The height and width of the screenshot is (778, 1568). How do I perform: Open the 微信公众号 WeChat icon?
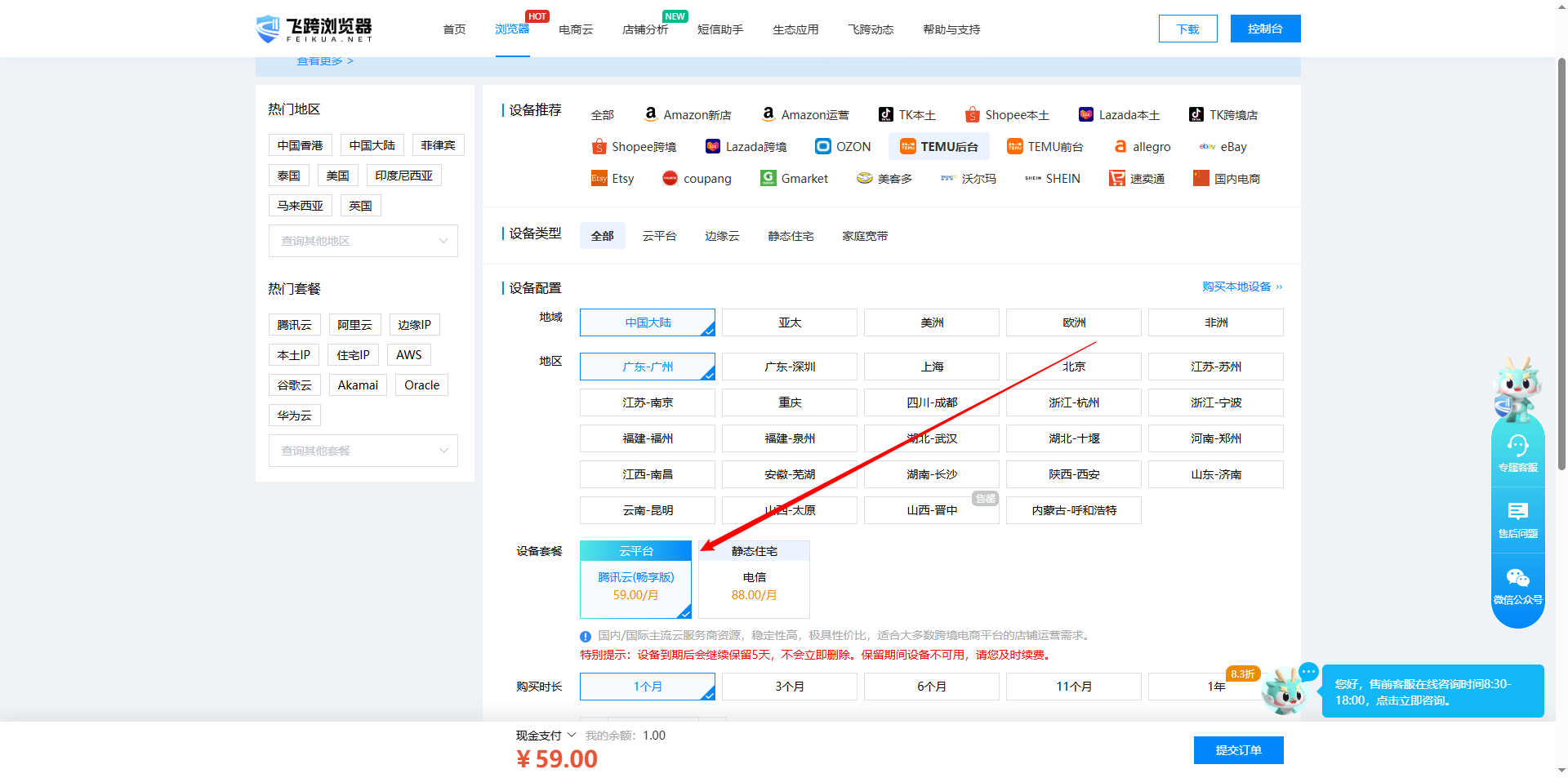(x=1517, y=578)
